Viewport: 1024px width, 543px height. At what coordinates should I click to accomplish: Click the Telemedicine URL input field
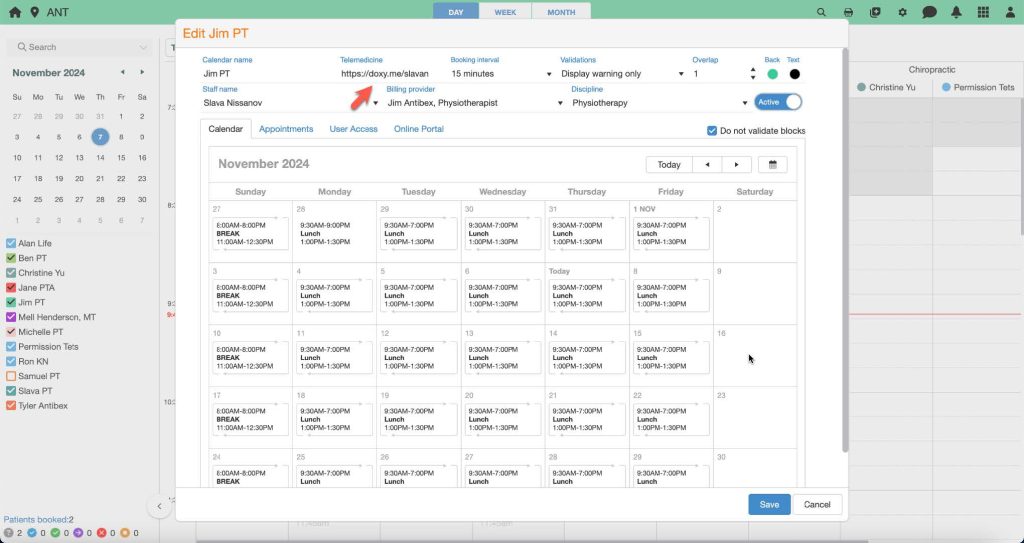(x=390, y=74)
